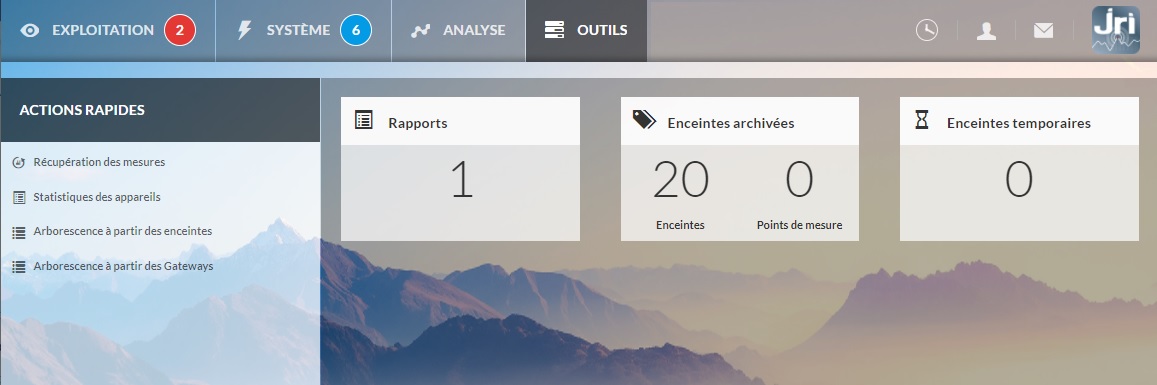
Task: Click the Enceintes temporaires count 0
Action: tap(1019, 180)
